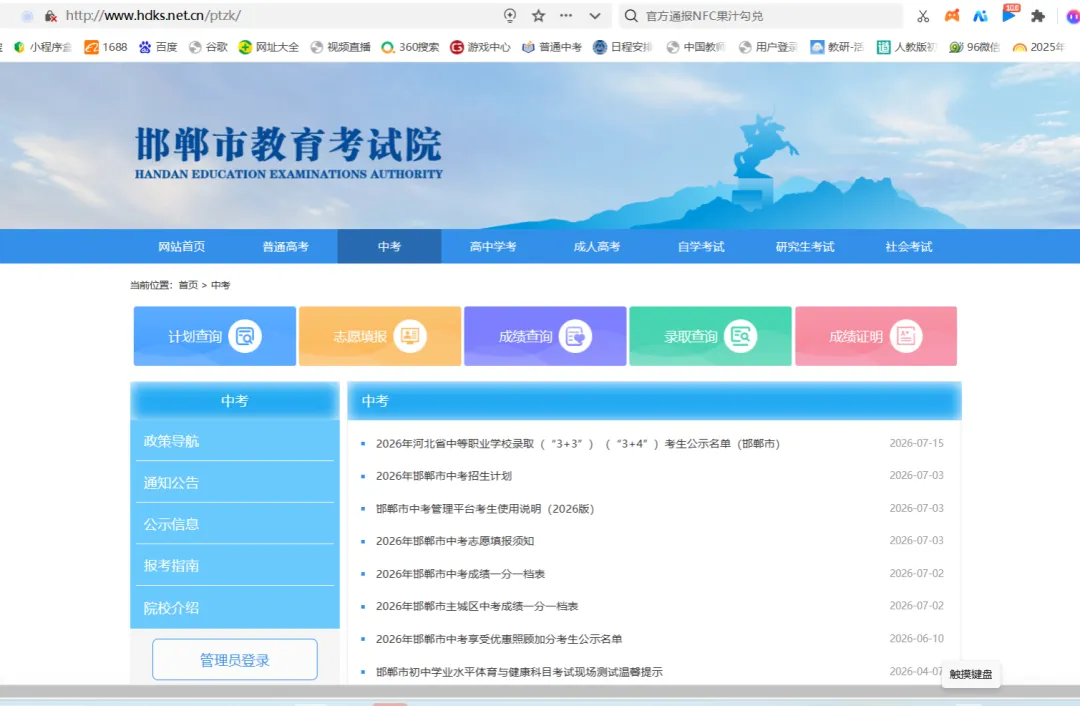Open the 成人高考 navigation tab
Image resolution: width=1080 pixels, height=706 pixels.
[597, 247]
